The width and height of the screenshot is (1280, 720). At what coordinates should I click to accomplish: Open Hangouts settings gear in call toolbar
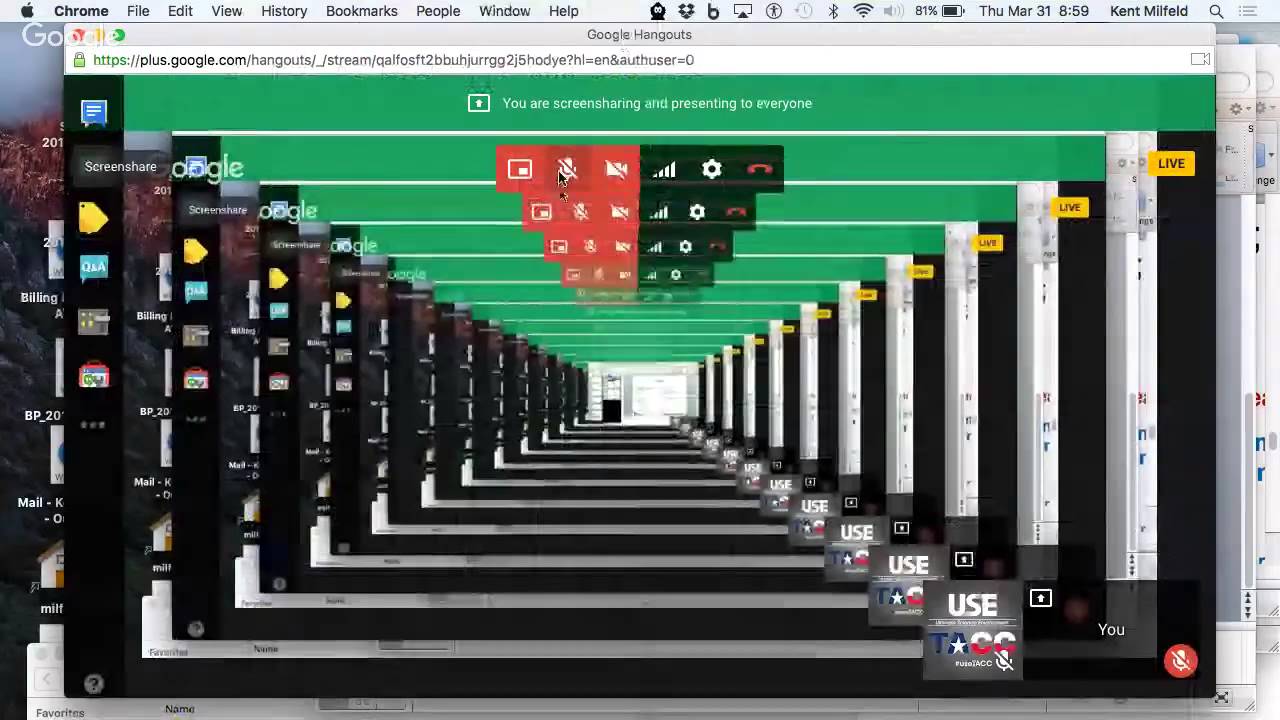711,170
